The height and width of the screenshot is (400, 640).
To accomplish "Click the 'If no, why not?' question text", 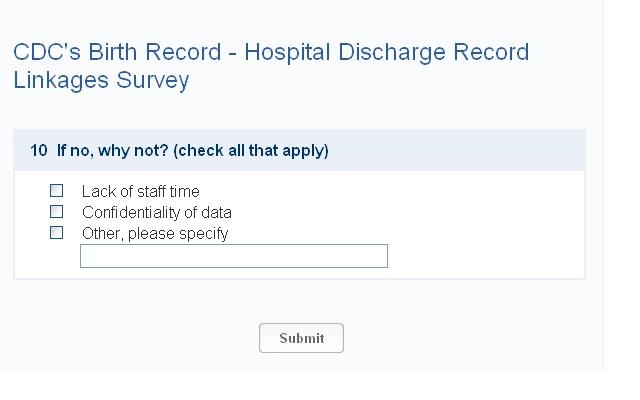I will (113, 151).
